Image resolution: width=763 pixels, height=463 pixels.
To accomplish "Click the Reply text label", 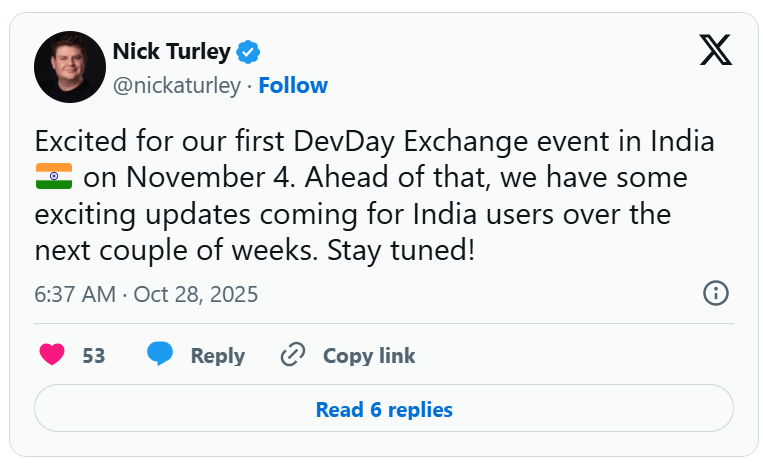I will tap(217, 356).
